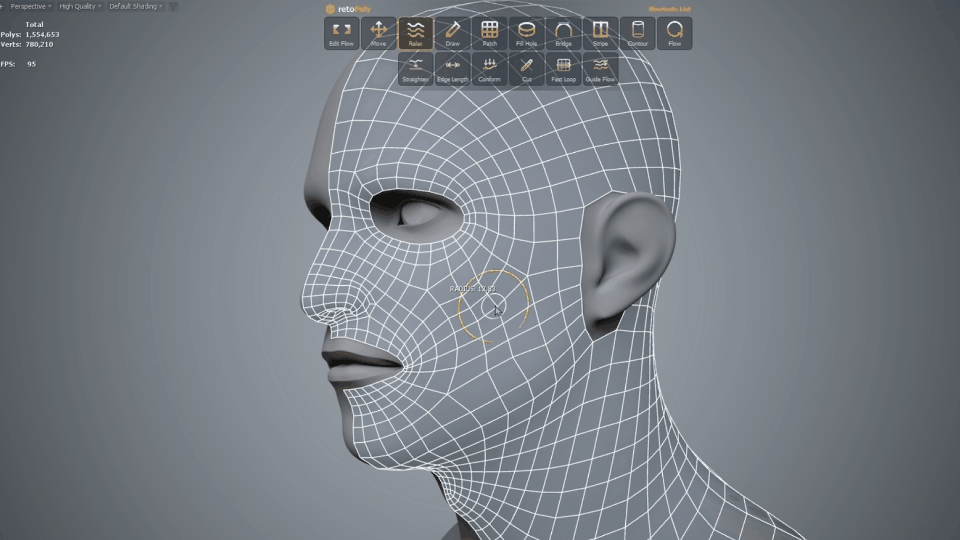The width and height of the screenshot is (960, 540).
Task: Activate the Conform tool
Action: tap(489, 69)
